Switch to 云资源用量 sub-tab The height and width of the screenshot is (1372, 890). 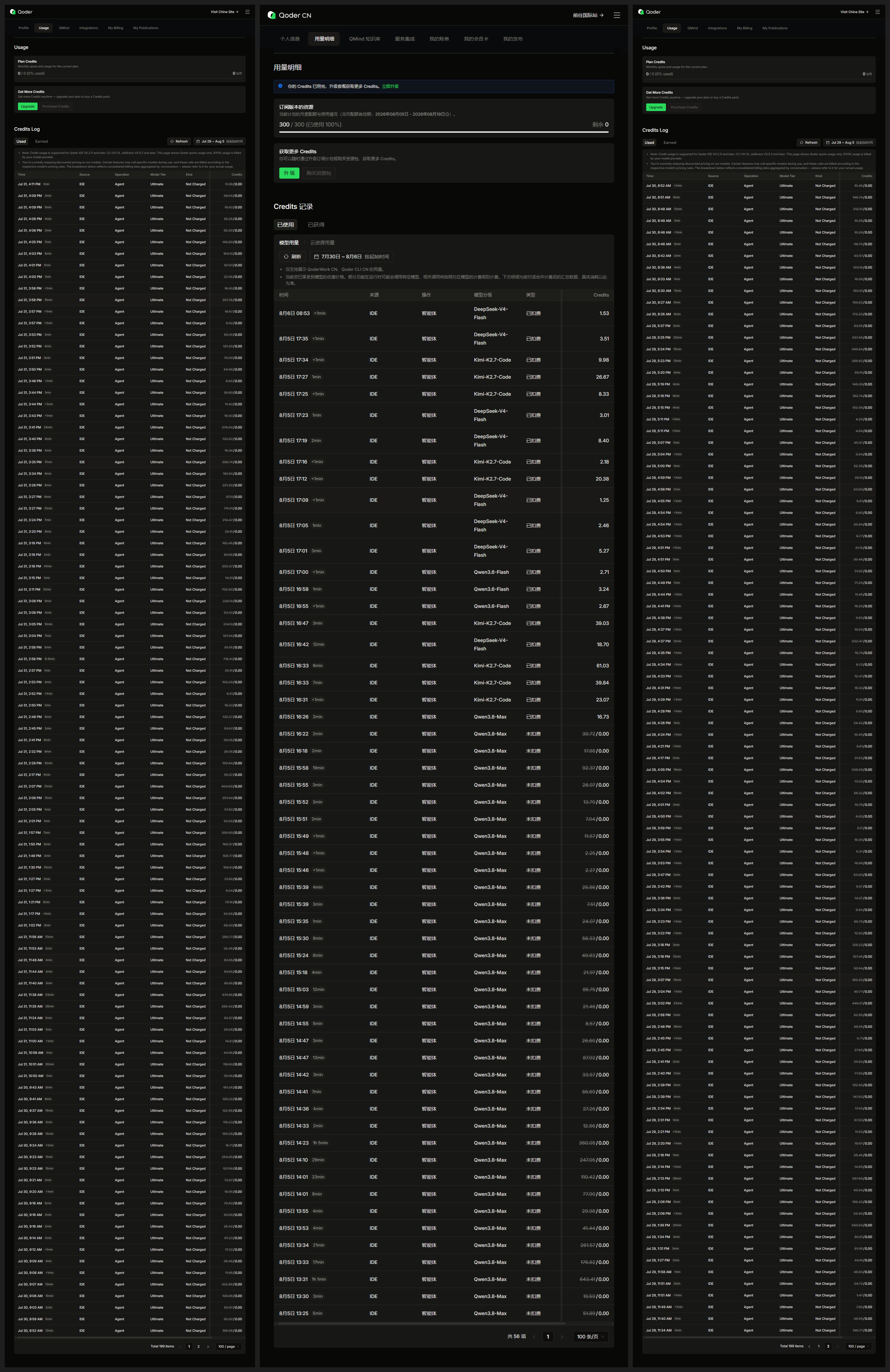click(322, 243)
